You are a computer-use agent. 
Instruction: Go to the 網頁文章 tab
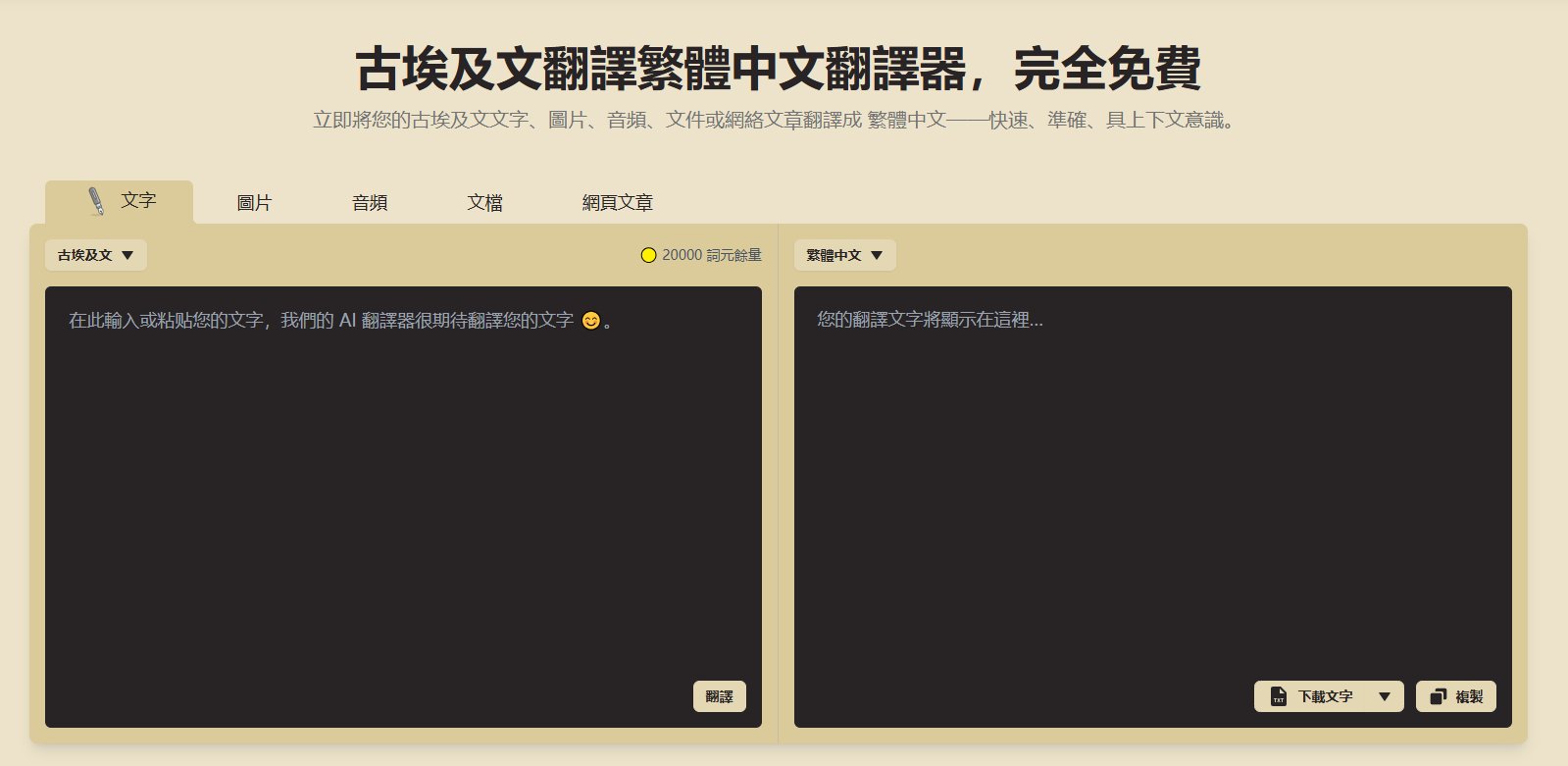click(x=617, y=203)
